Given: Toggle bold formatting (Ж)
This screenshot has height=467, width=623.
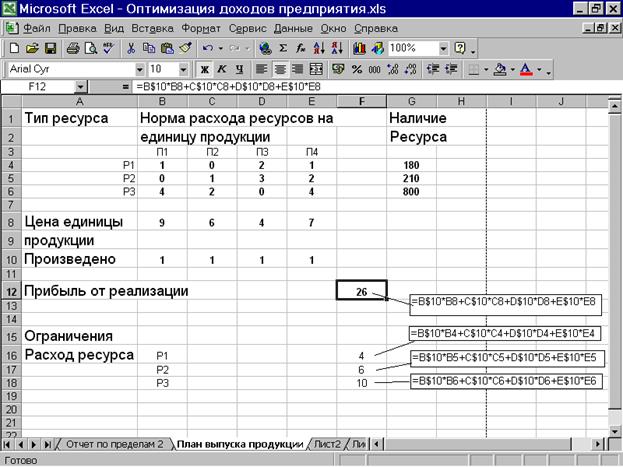Looking at the screenshot, I should click(204, 70).
